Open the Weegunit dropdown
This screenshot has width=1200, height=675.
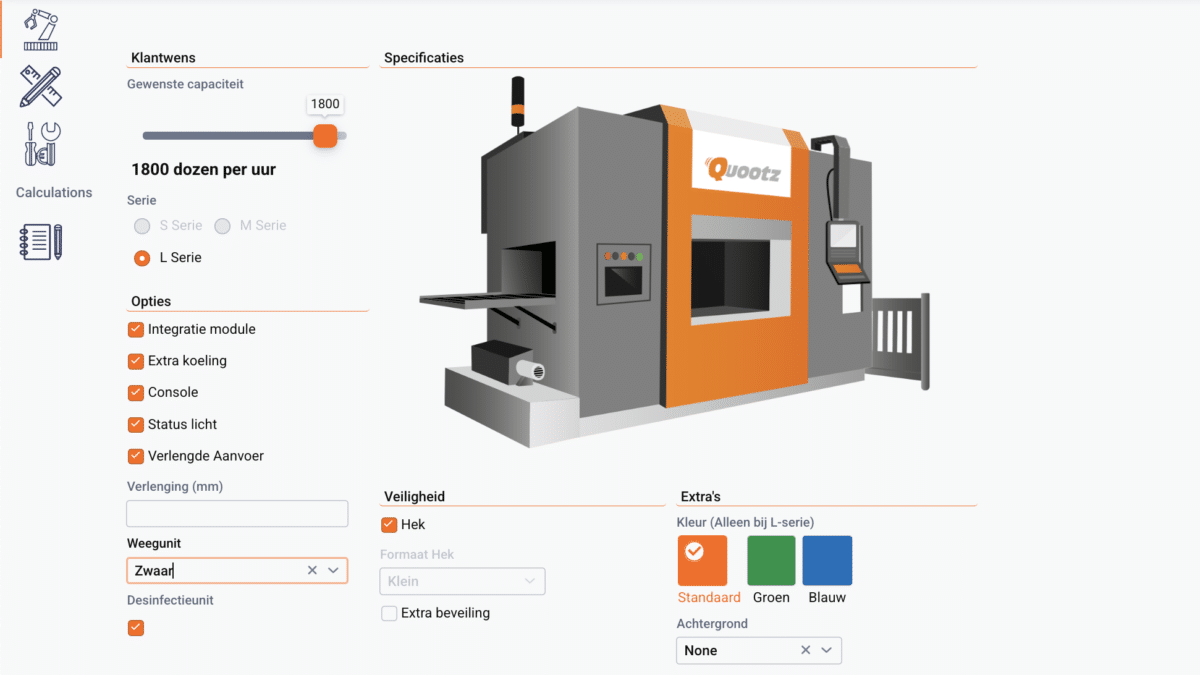pyautogui.click(x=333, y=570)
